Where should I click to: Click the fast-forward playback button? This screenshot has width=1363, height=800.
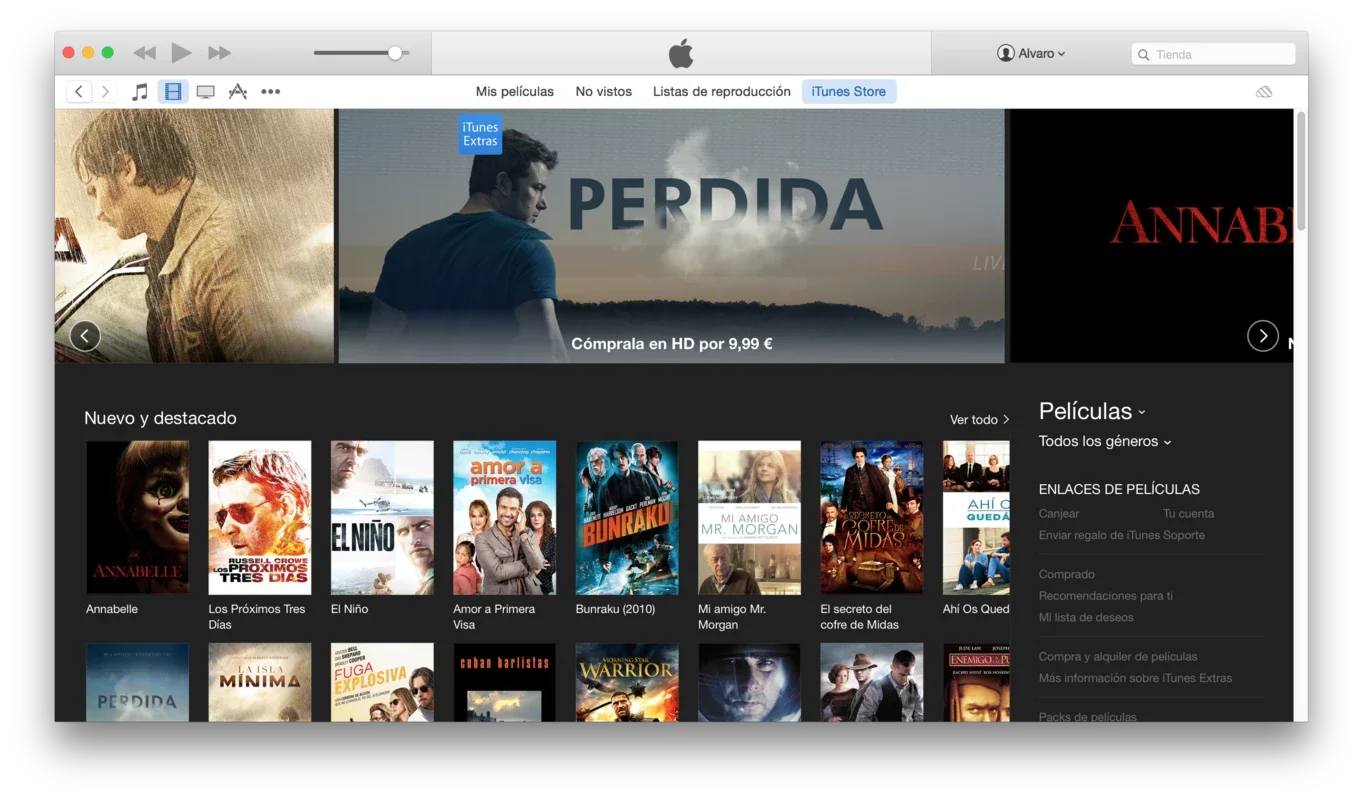point(219,53)
